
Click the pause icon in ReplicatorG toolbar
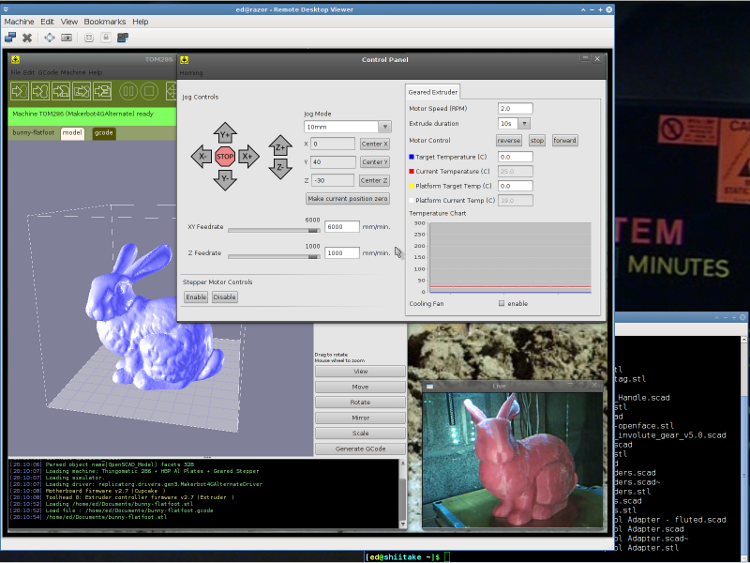129,92
